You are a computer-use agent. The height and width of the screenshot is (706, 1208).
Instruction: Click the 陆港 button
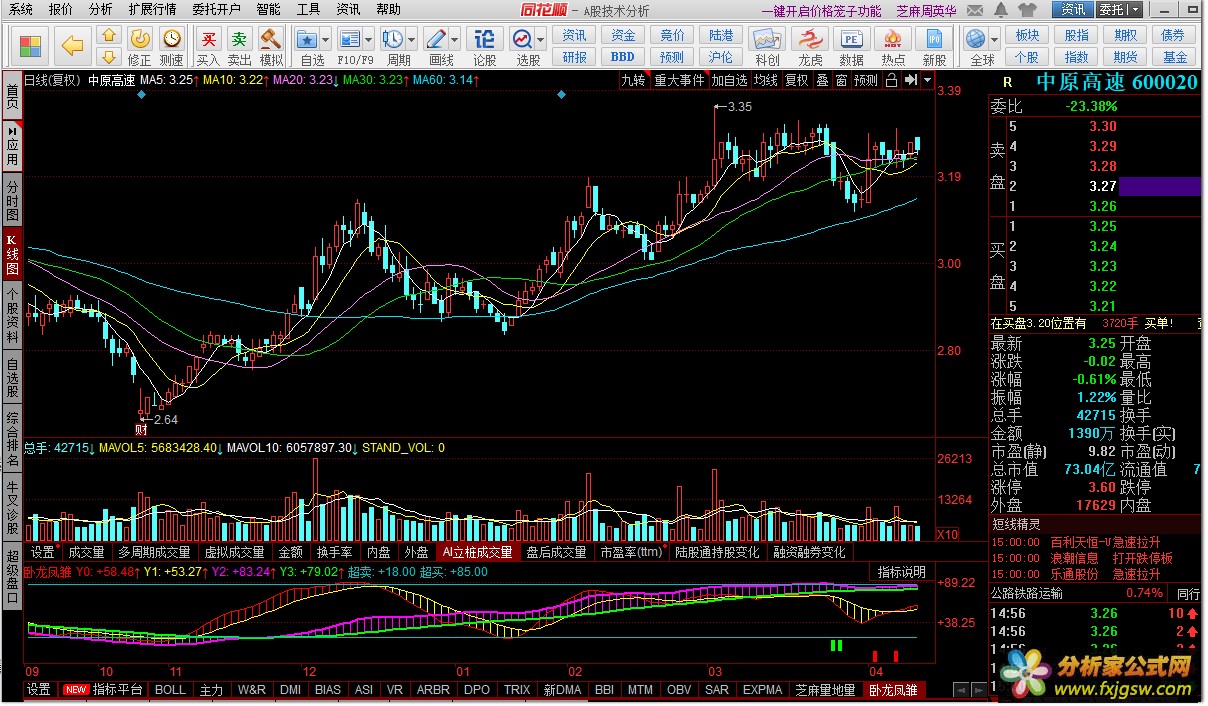click(x=721, y=36)
